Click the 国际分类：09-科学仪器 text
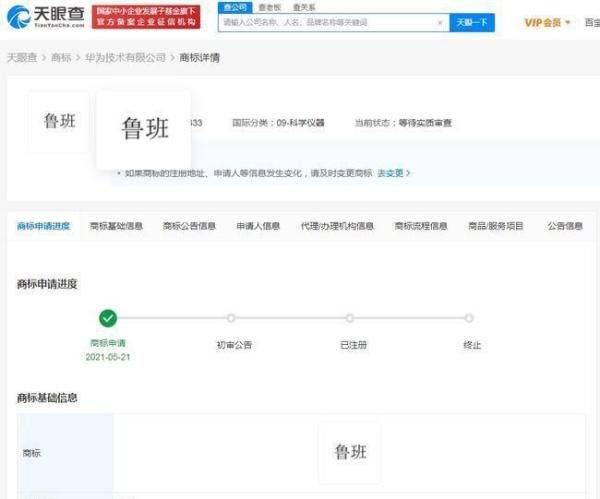This screenshot has height=499, width=600. coord(278,123)
